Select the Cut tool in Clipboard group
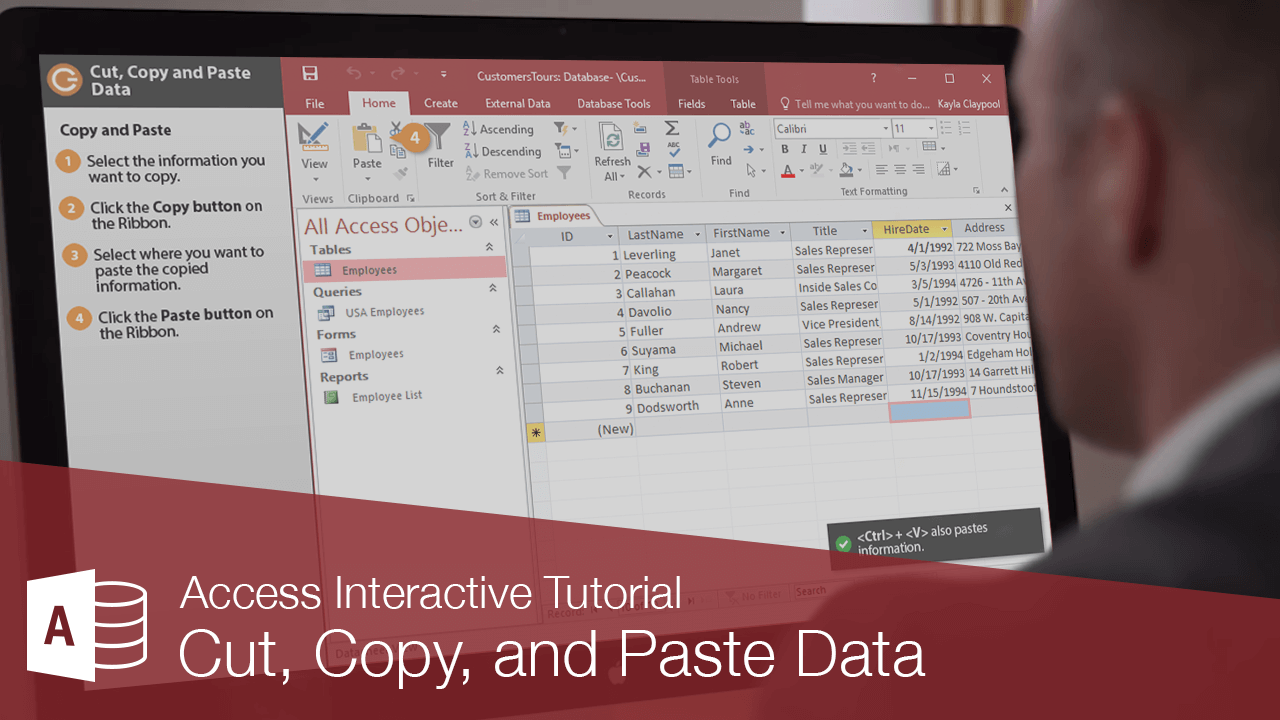Viewport: 1280px width, 720px height. pos(395,129)
